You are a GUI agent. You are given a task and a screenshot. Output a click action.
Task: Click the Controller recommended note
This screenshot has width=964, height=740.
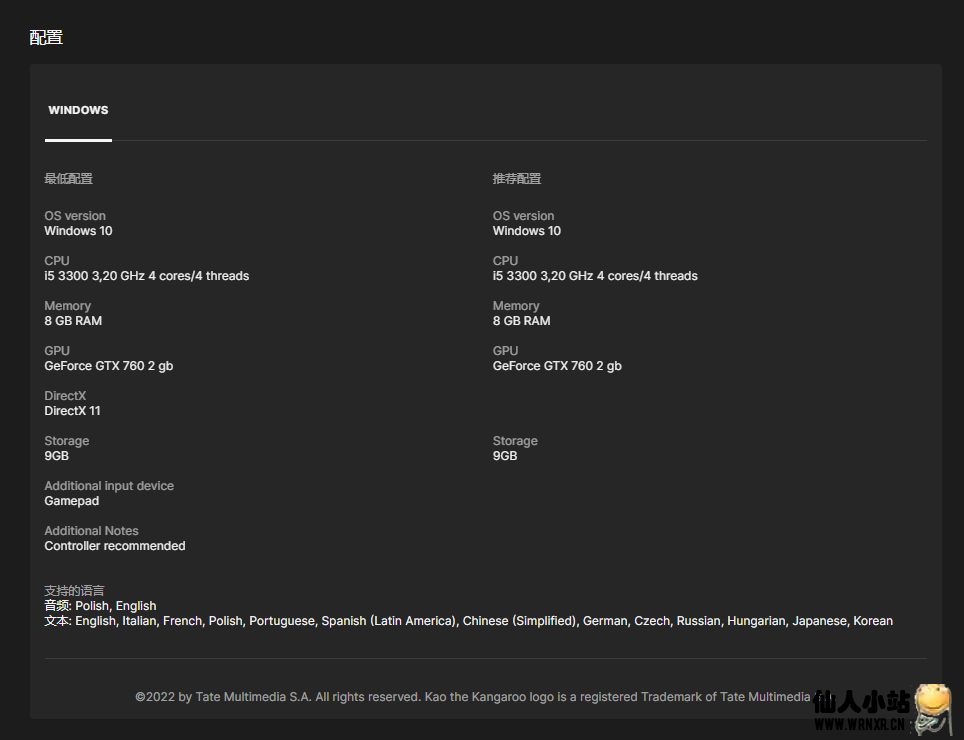[x=114, y=546]
